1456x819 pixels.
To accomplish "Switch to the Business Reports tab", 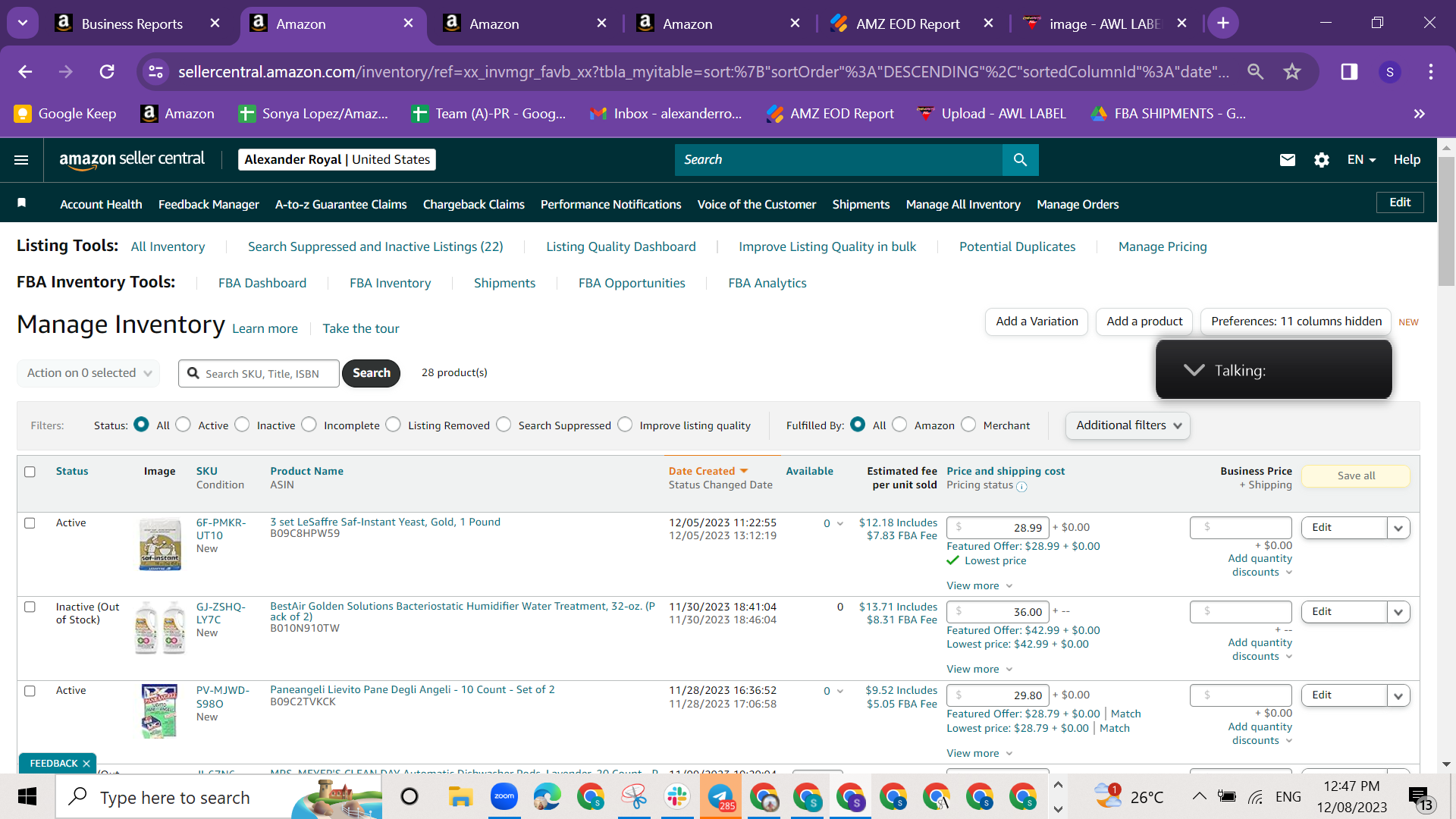I will click(136, 24).
